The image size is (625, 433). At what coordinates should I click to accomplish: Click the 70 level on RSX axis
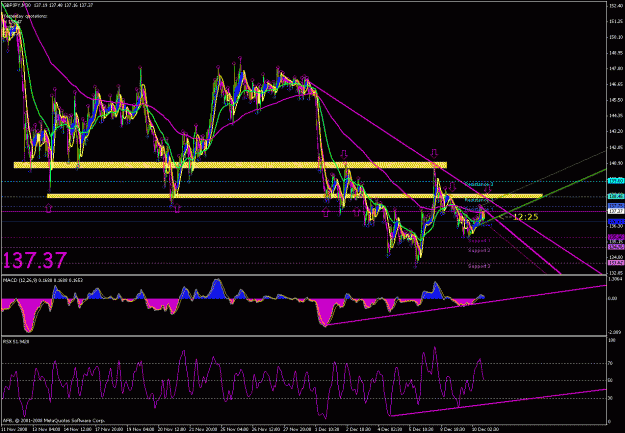coord(612,364)
